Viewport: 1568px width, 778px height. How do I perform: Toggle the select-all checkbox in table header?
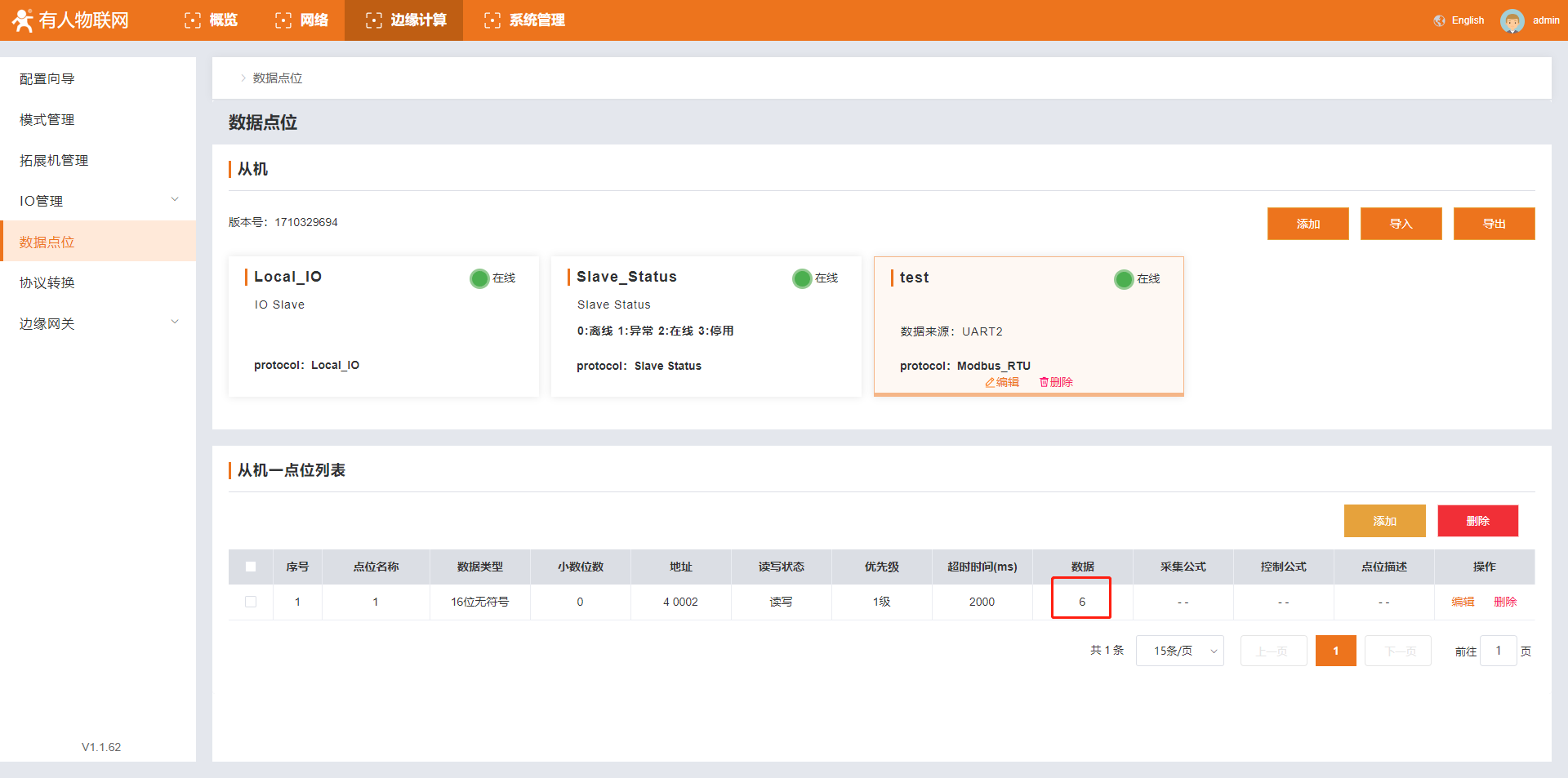[x=251, y=567]
